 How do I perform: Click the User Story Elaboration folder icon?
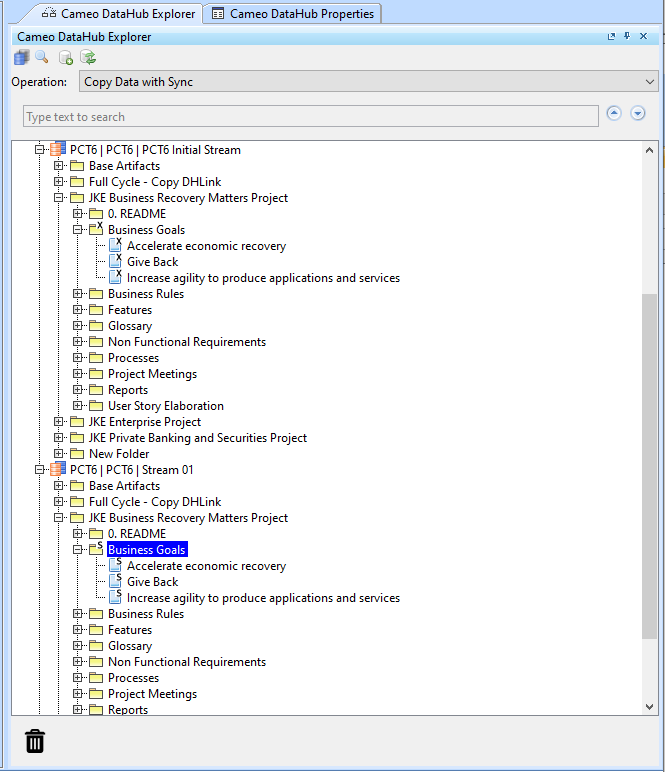pyautogui.click(x=96, y=406)
